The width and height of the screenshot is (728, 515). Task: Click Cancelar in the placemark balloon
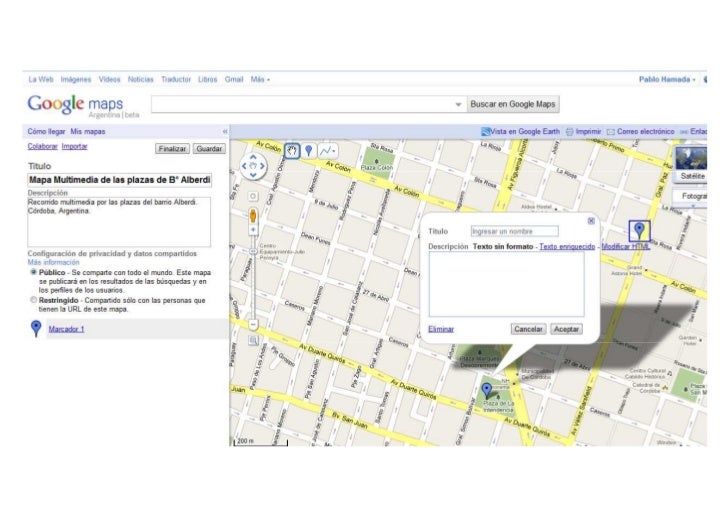[x=528, y=329]
